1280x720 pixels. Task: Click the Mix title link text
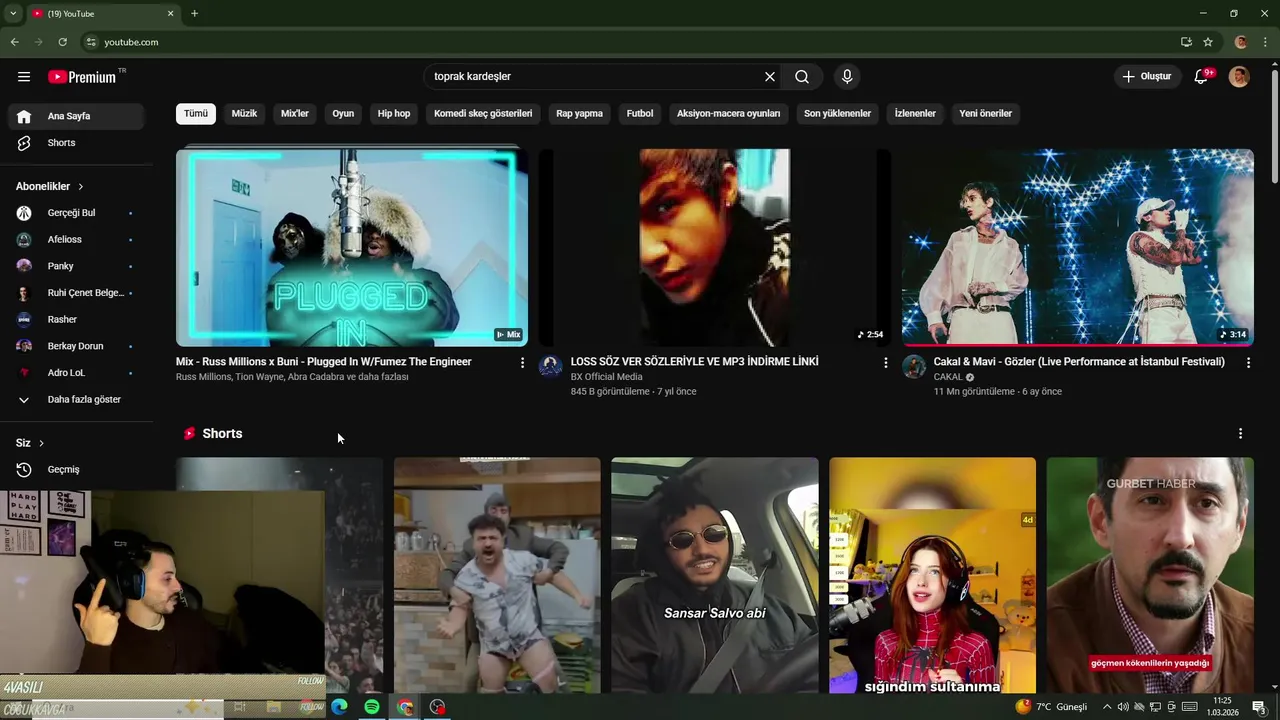(324, 362)
